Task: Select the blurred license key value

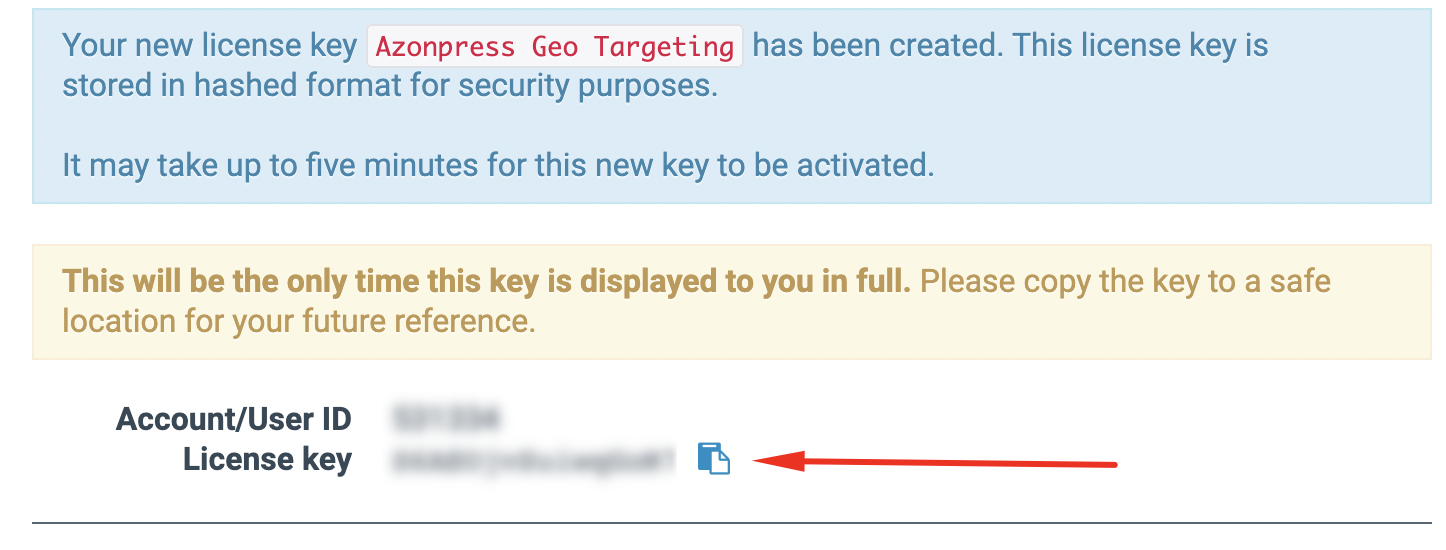Action: point(534,460)
